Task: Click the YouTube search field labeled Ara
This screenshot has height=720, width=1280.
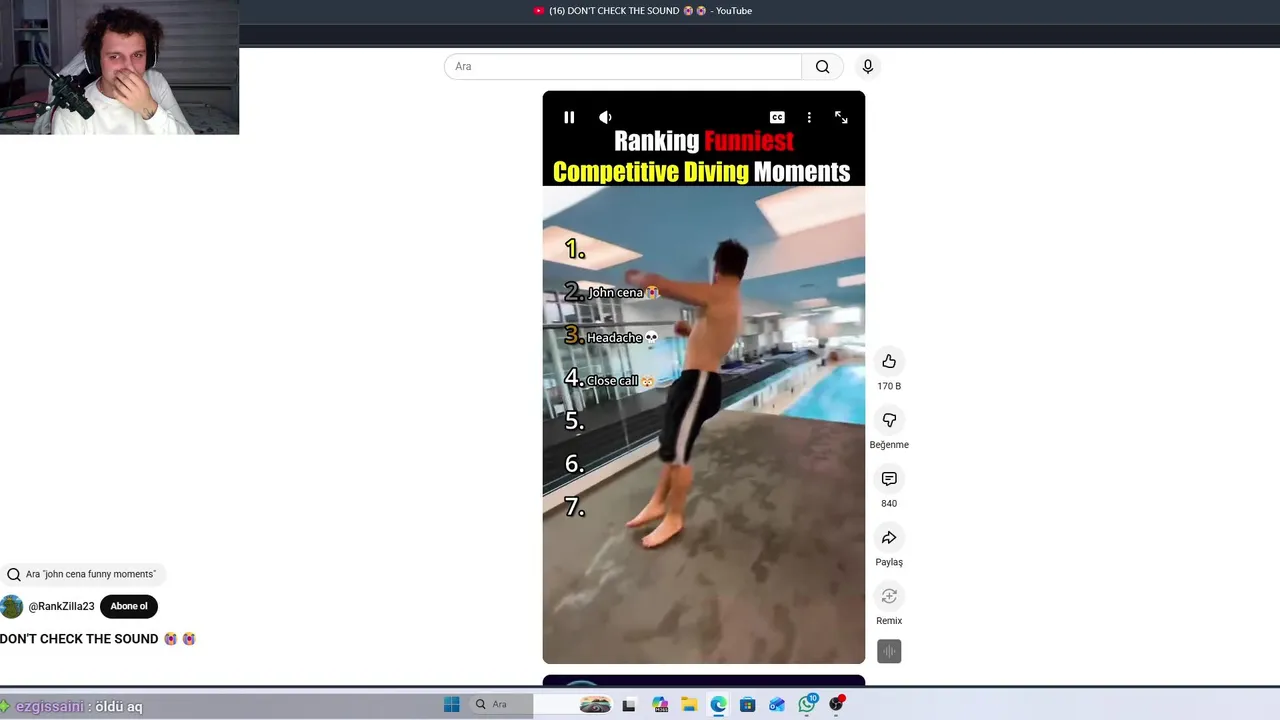Action: (x=622, y=66)
